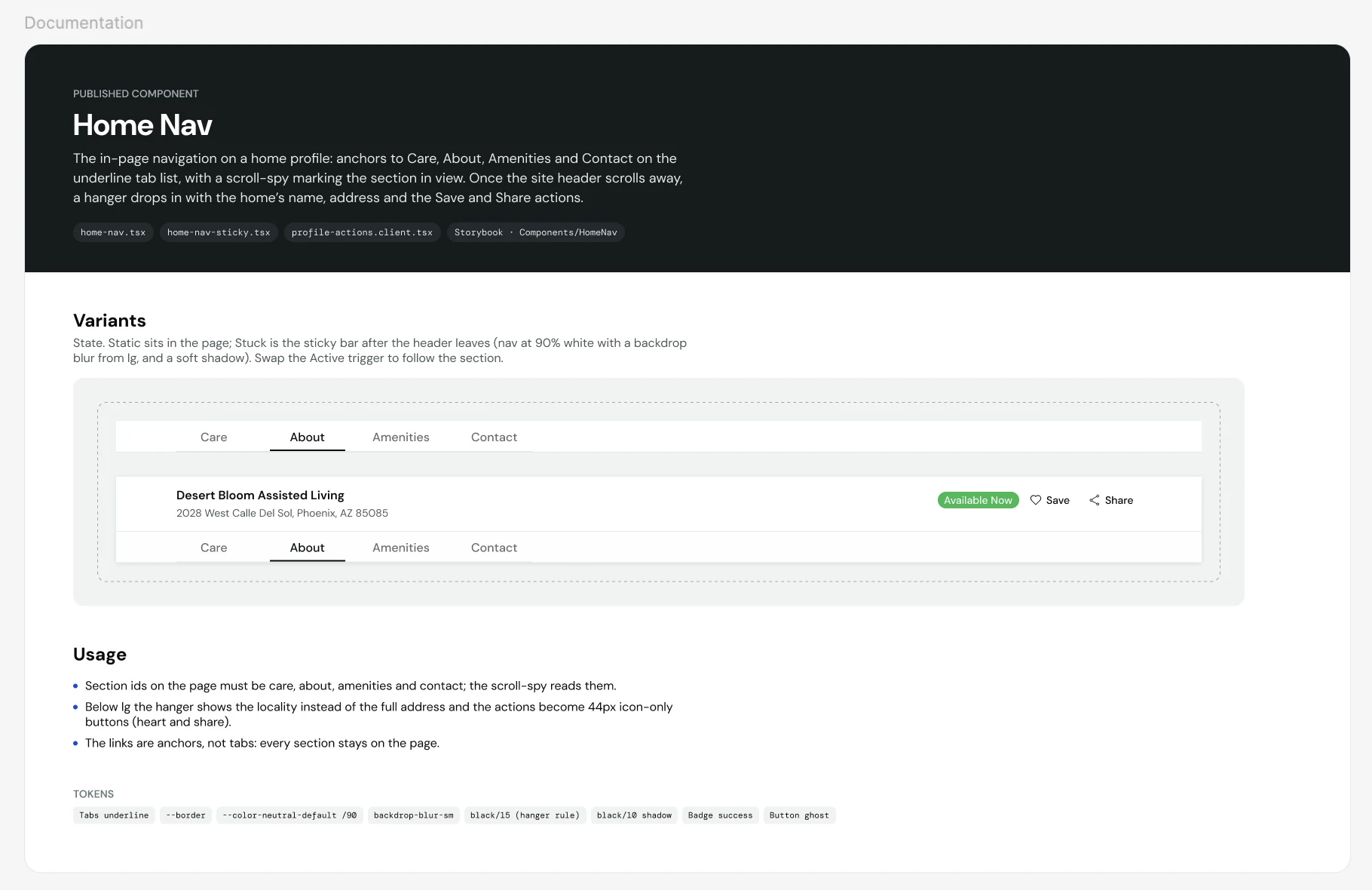Open Contact tab in static nav
This screenshot has width=1372, height=890.
pos(495,437)
